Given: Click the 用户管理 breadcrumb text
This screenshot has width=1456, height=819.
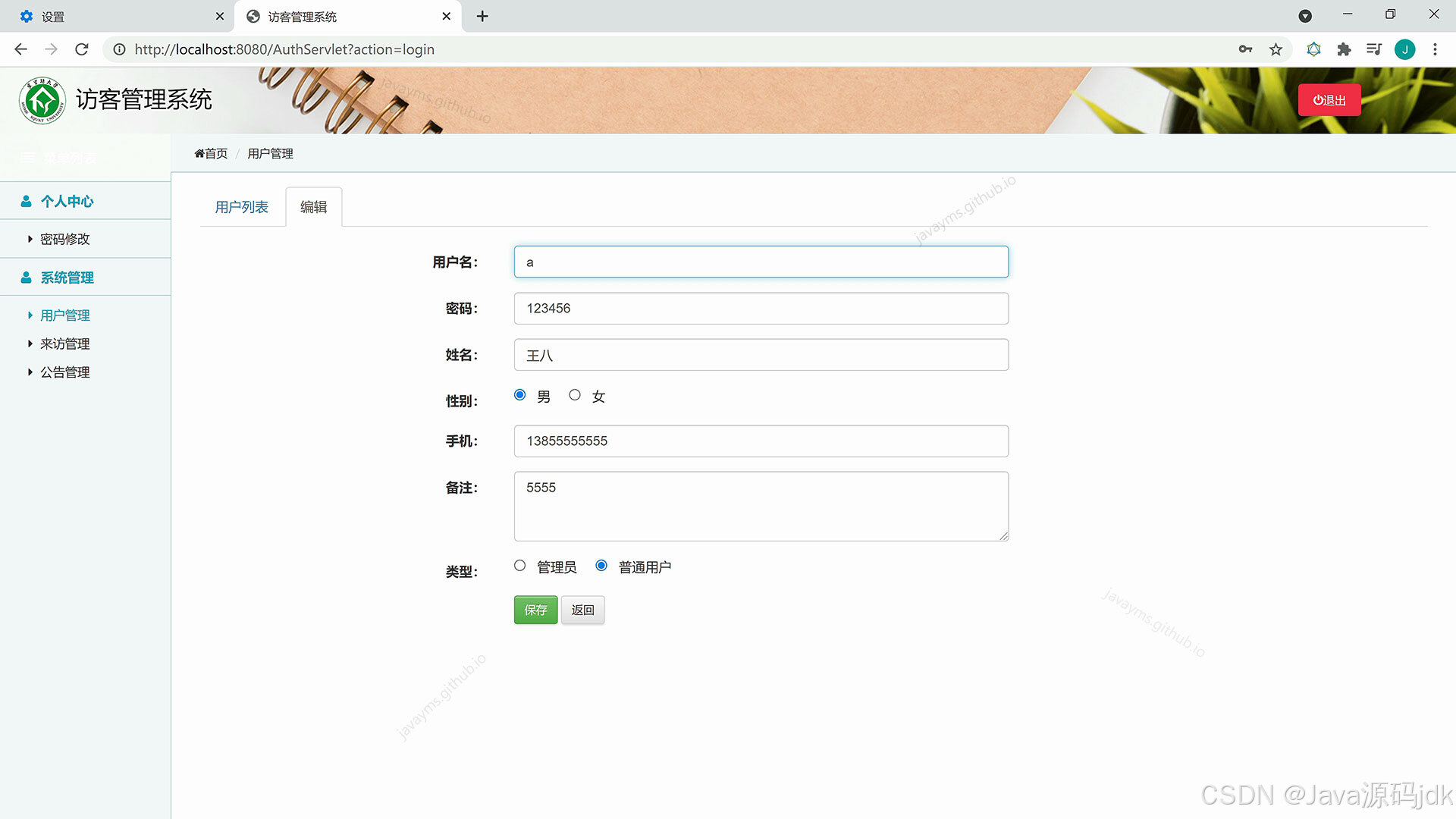Looking at the screenshot, I should [x=270, y=153].
